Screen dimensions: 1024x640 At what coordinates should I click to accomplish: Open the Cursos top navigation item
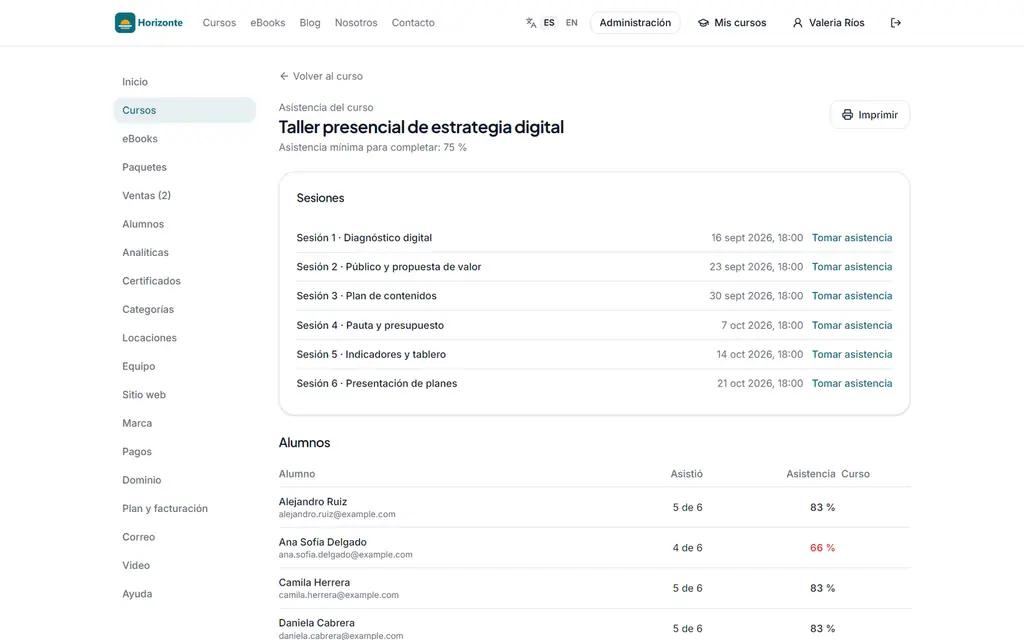click(x=219, y=23)
